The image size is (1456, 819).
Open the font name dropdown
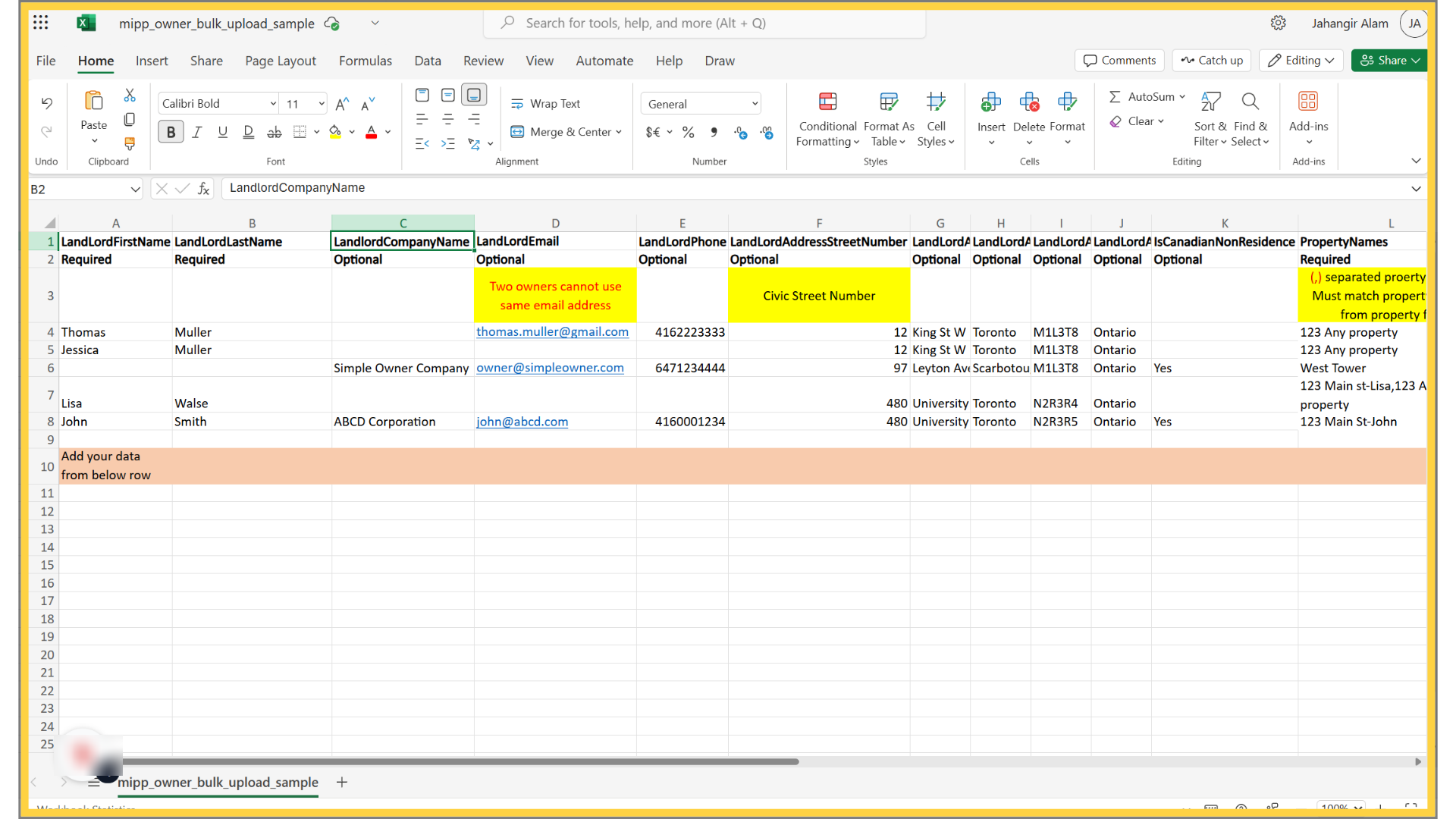273,104
